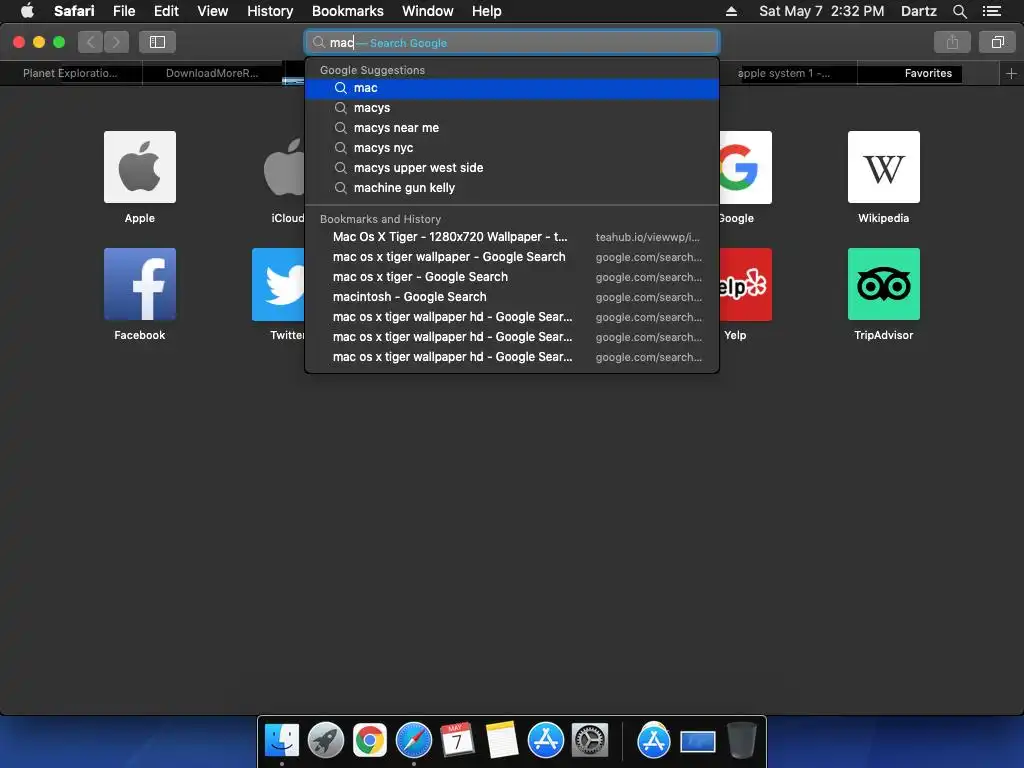Launch Google Chrome from the Dock
Image resolution: width=1024 pixels, height=768 pixels.
point(370,741)
